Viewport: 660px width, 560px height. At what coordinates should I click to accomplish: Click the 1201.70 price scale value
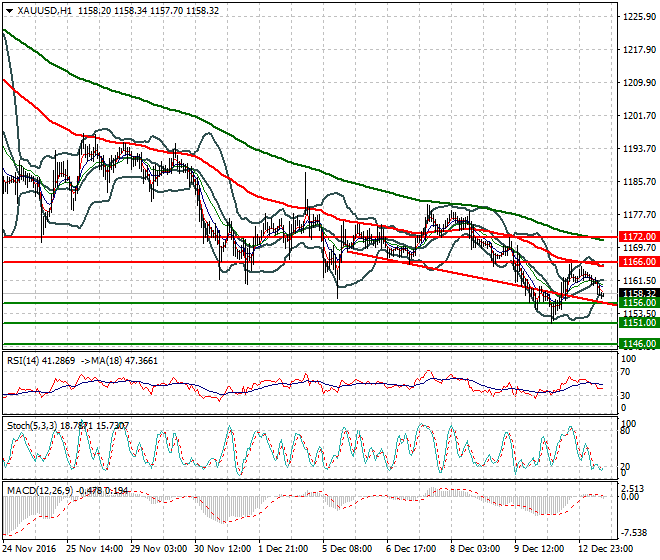click(639, 115)
